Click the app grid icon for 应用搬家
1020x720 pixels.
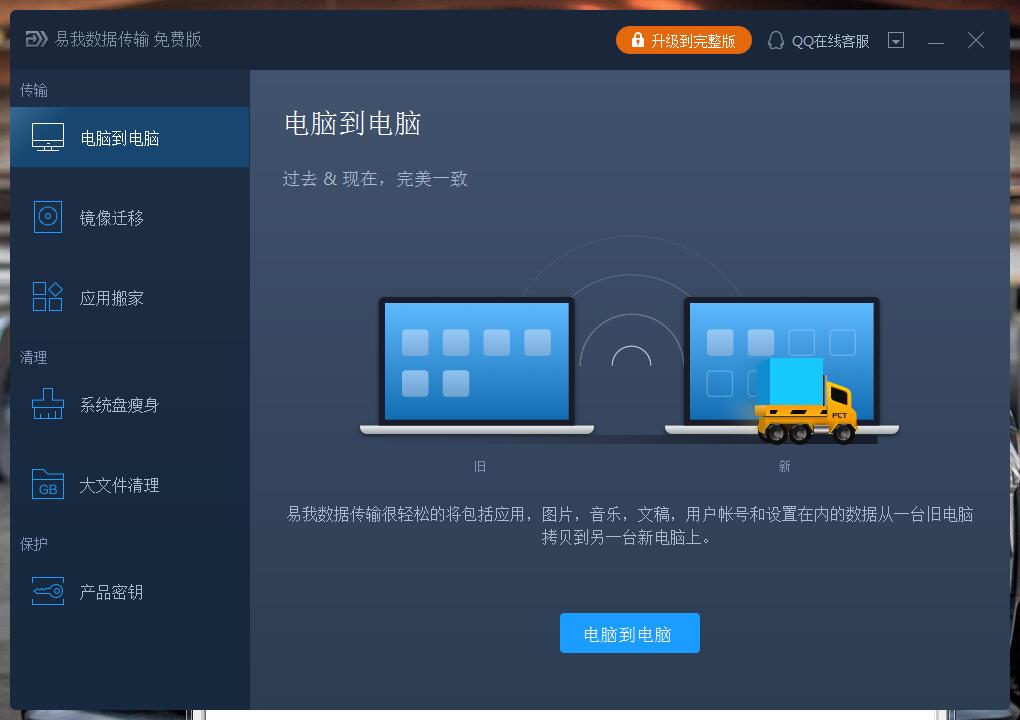pyautogui.click(x=47, y=297)
